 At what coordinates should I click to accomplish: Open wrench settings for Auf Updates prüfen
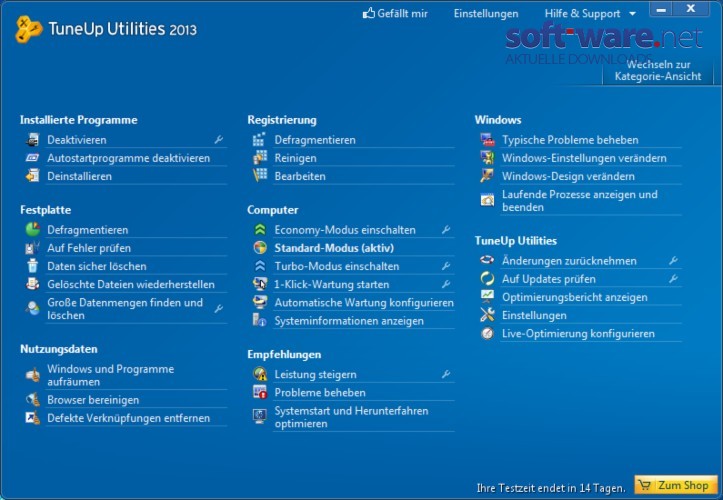coord(674,279)
